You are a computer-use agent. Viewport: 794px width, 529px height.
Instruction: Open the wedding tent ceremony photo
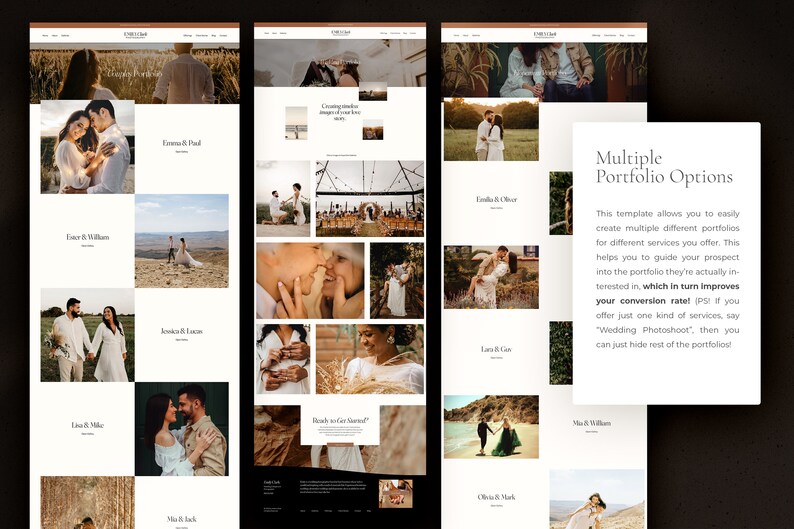tap(370, 199)
